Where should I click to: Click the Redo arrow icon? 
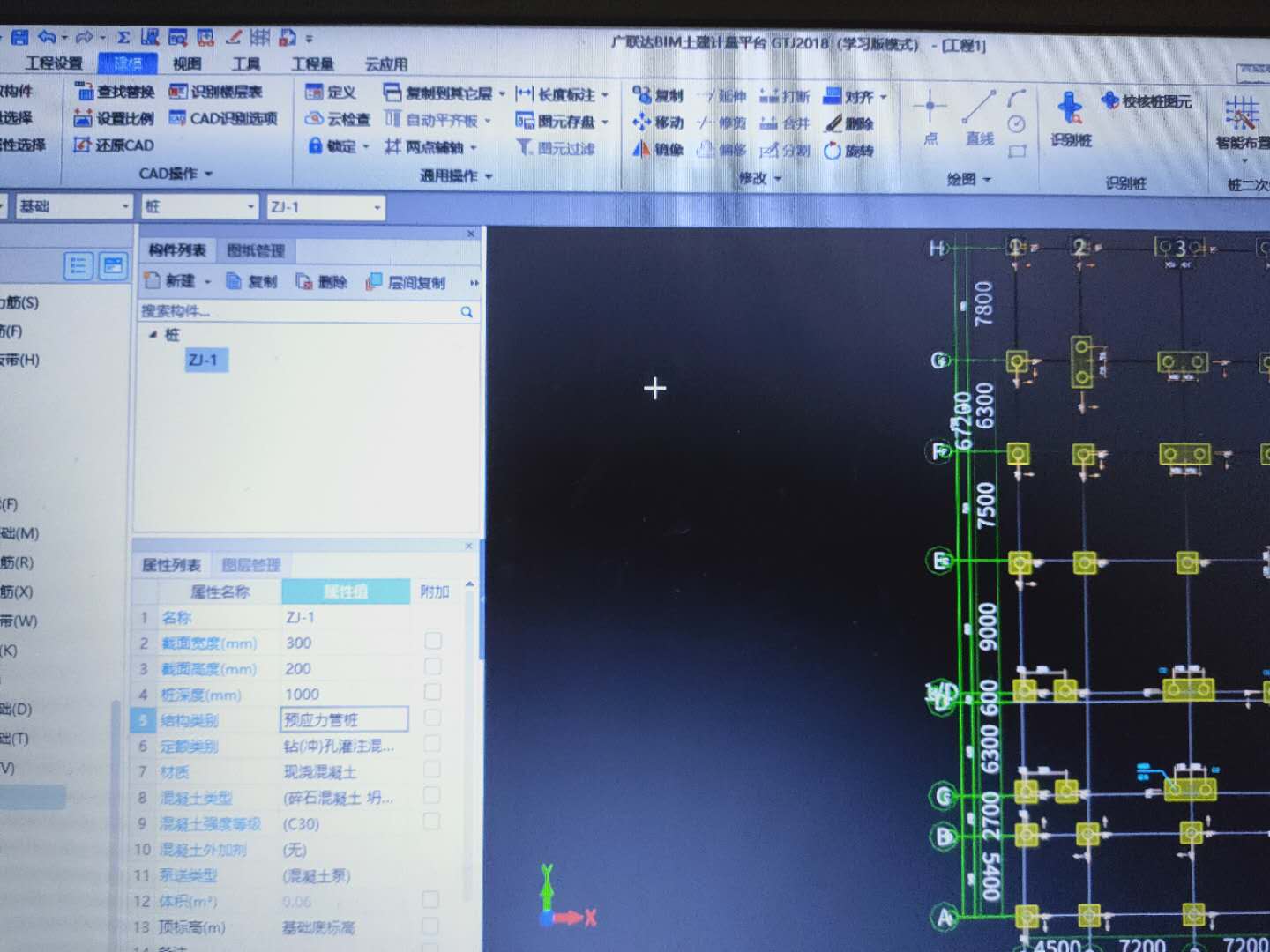pyautogui.click(x=84, y=37)
